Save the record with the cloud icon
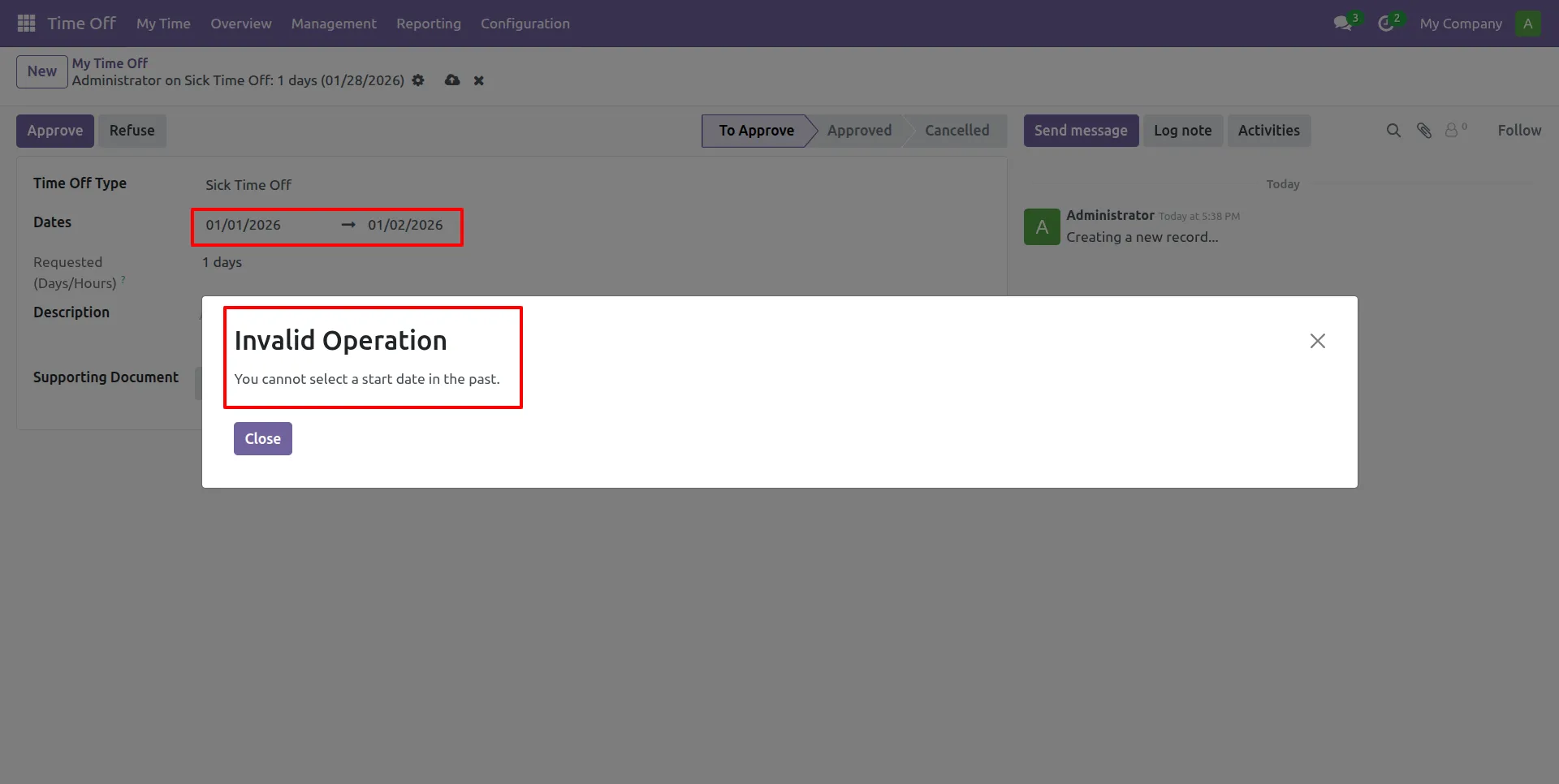This screenshot has height=784, width=1559. (x=451, y=80)
